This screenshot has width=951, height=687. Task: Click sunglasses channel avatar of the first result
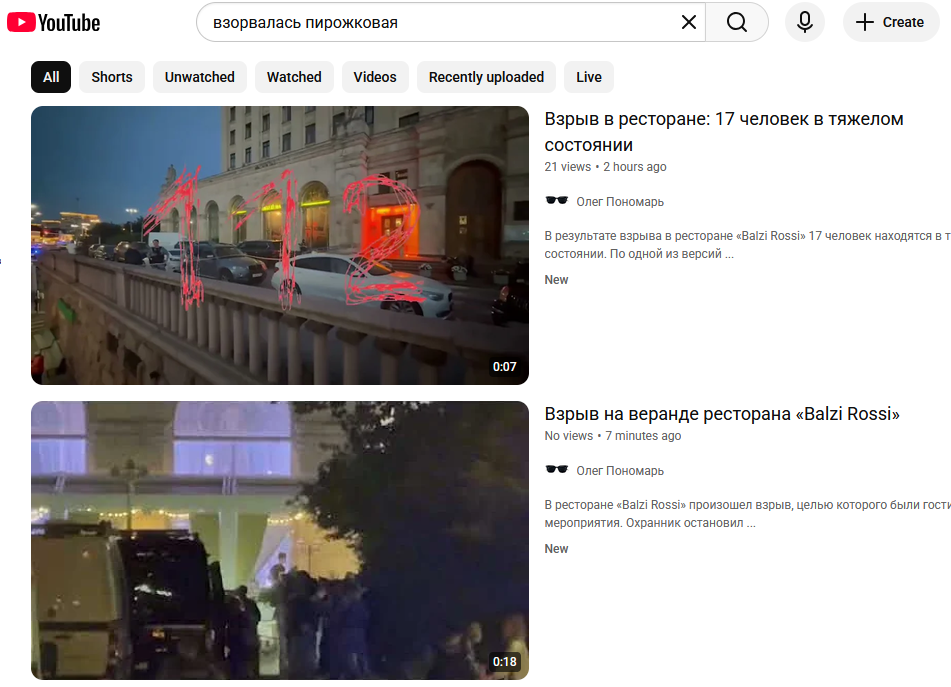(x=556, y=200)
